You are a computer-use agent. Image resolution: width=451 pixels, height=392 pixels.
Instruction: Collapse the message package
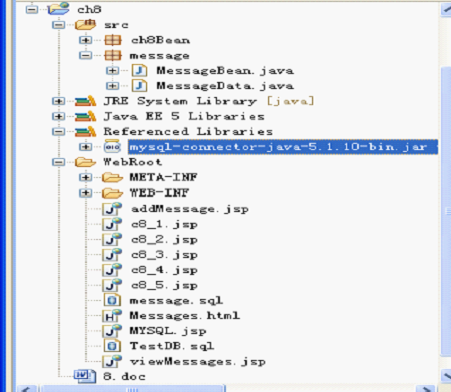85,55
